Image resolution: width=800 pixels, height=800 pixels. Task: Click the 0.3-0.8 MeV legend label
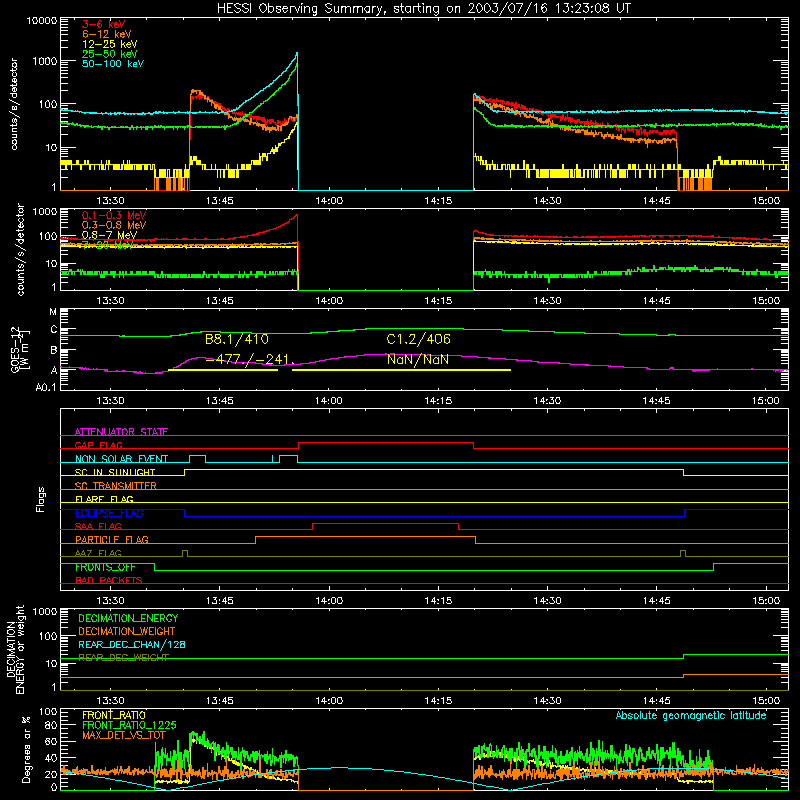pos(113,225)
